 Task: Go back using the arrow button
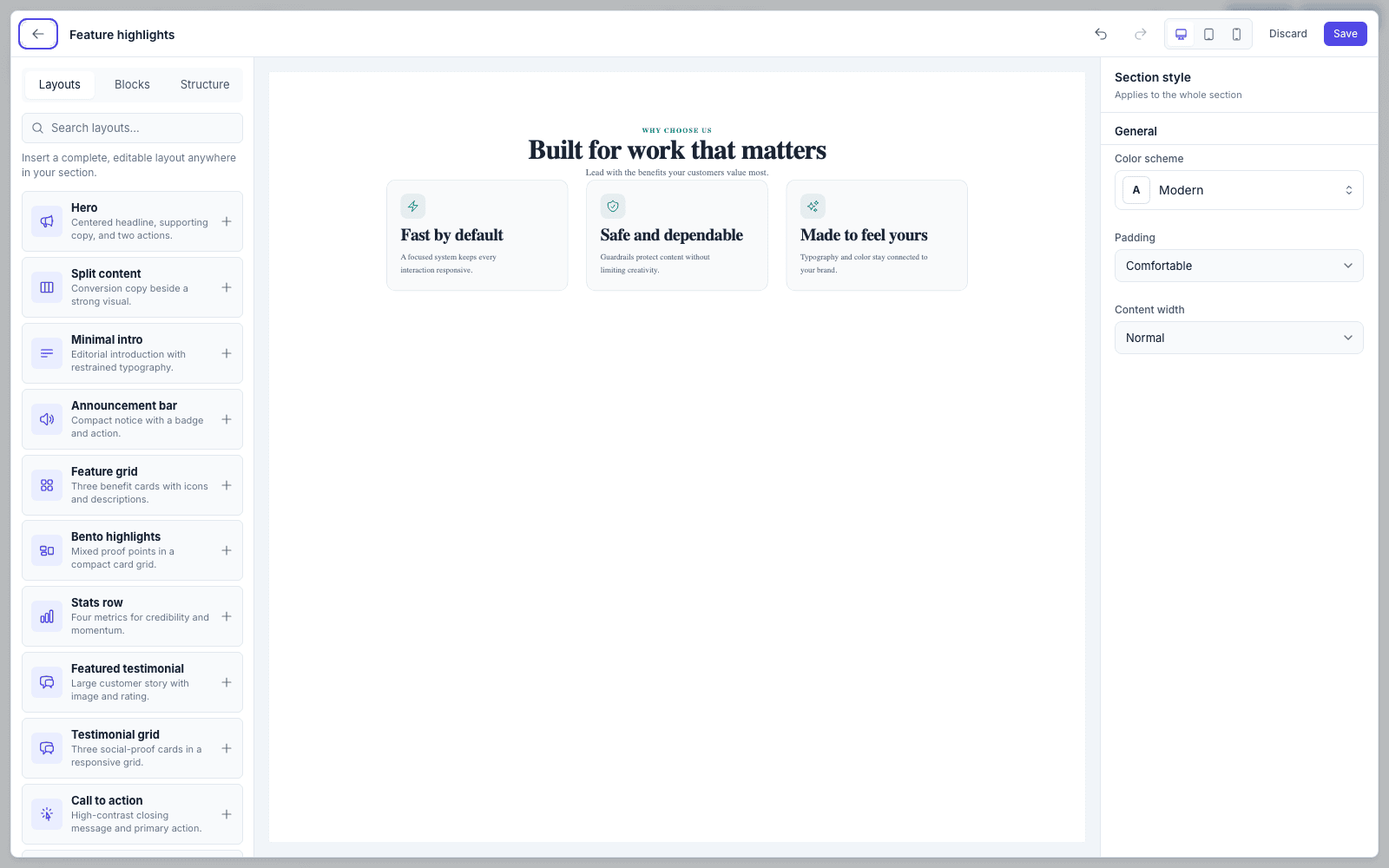tap(38, 34)
